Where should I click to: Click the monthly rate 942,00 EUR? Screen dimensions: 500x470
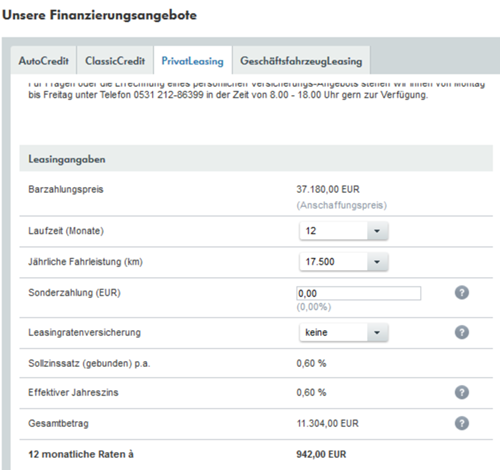[x=321, y=454]
